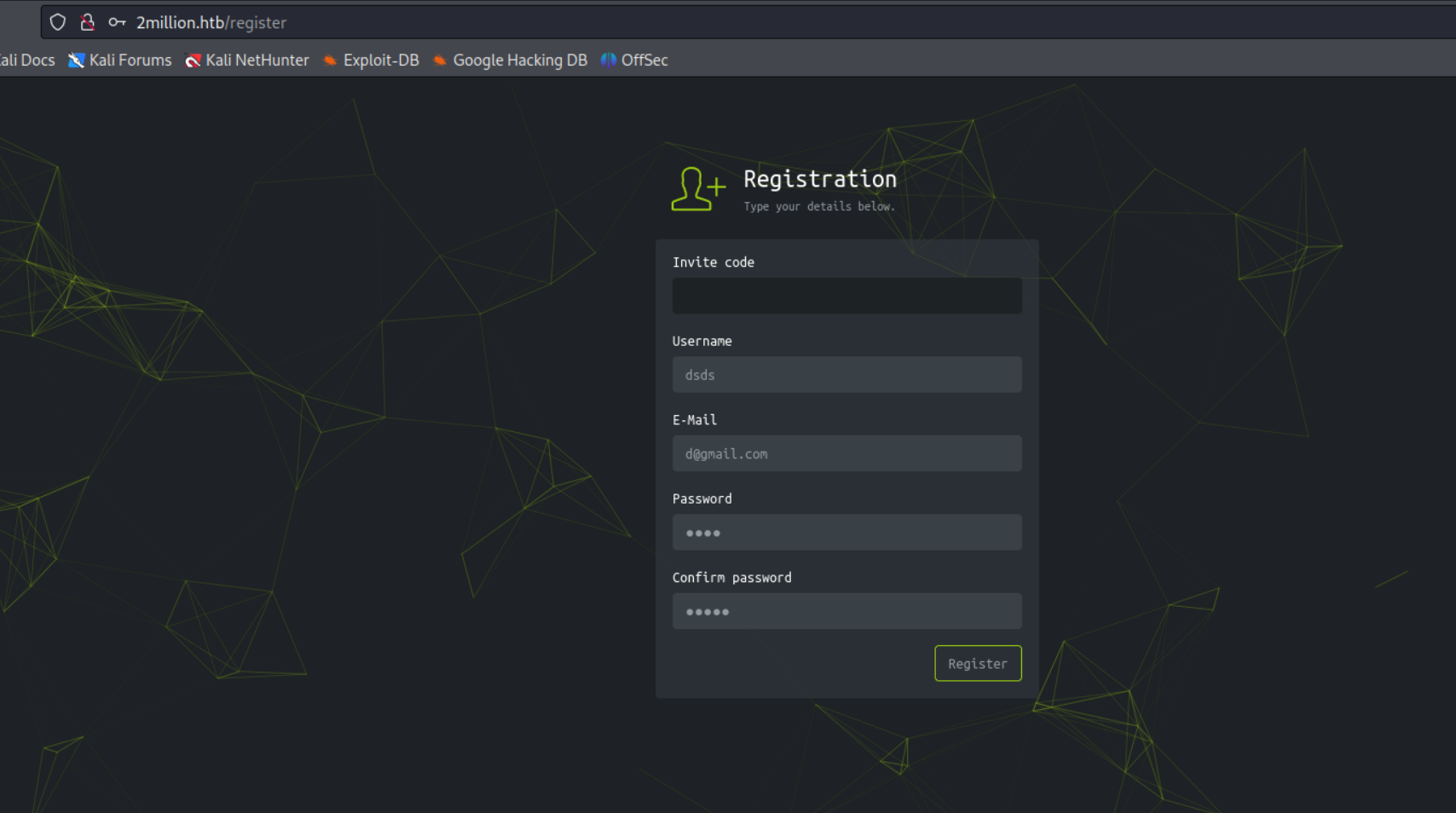The height and width of the screenshot is (813, 1456).
Task: Click the add-user registration icon
Action: tap(698, 188)
